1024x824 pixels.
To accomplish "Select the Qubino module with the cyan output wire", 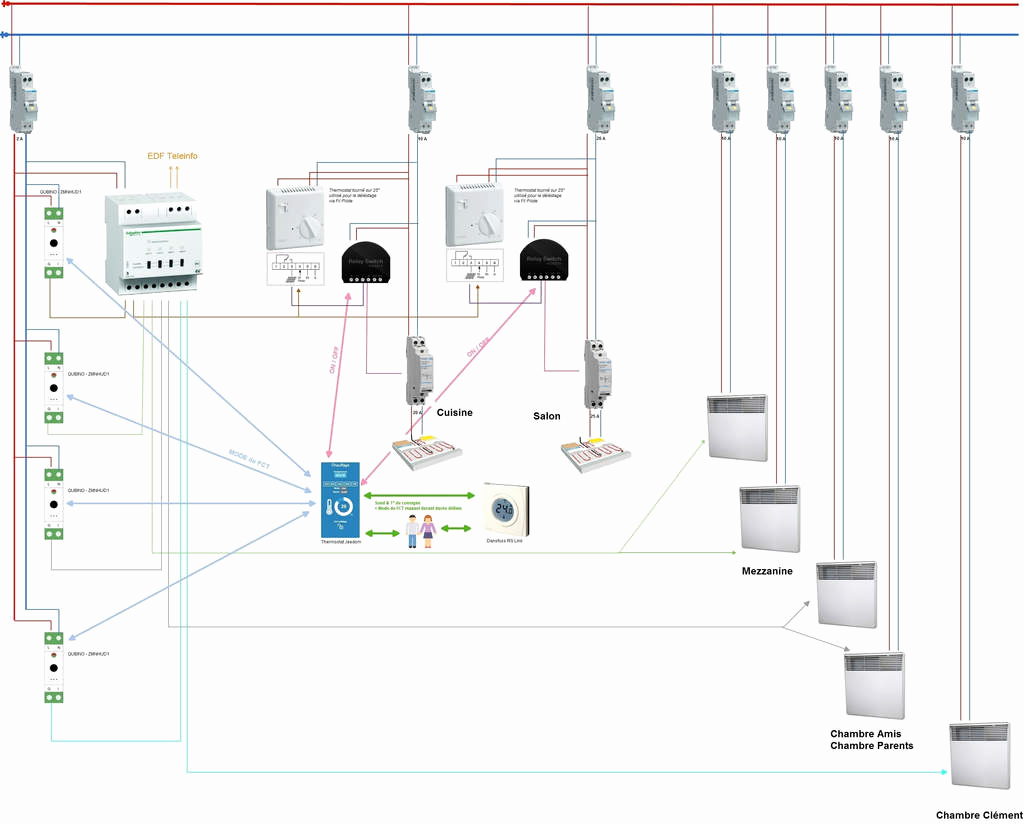I will 54,667.
